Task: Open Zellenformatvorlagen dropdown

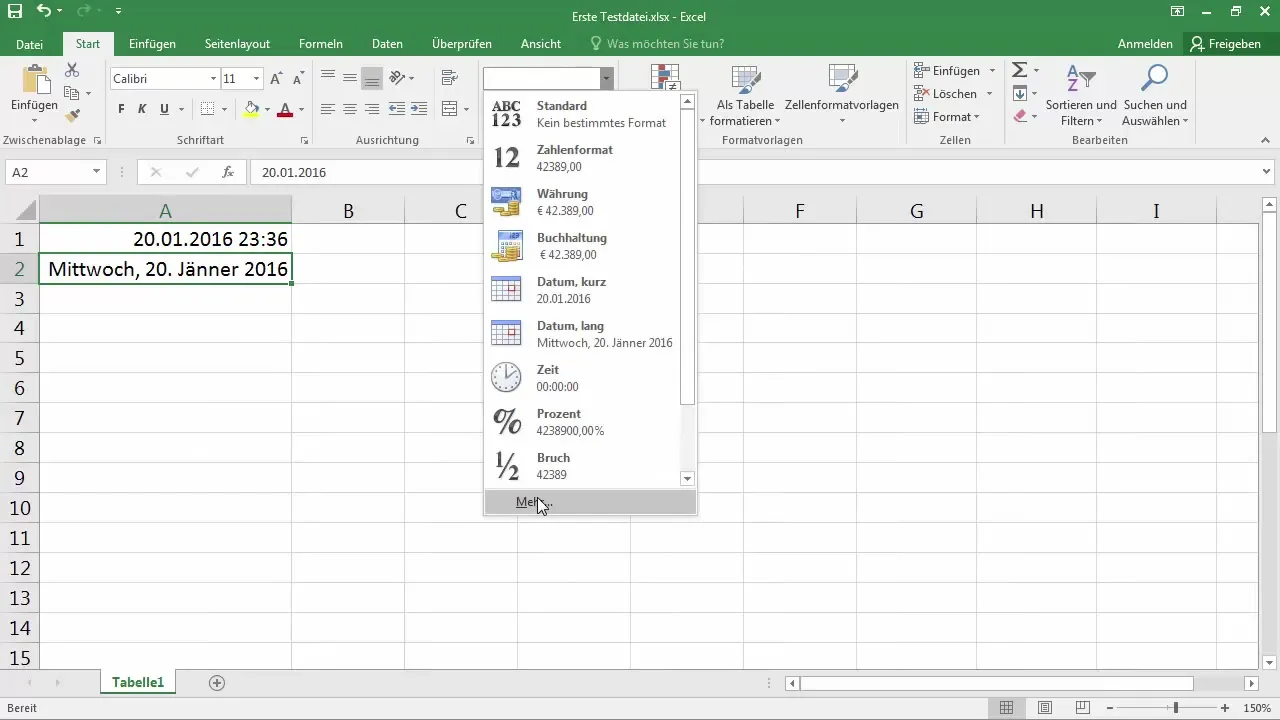Action: (842, 93)
